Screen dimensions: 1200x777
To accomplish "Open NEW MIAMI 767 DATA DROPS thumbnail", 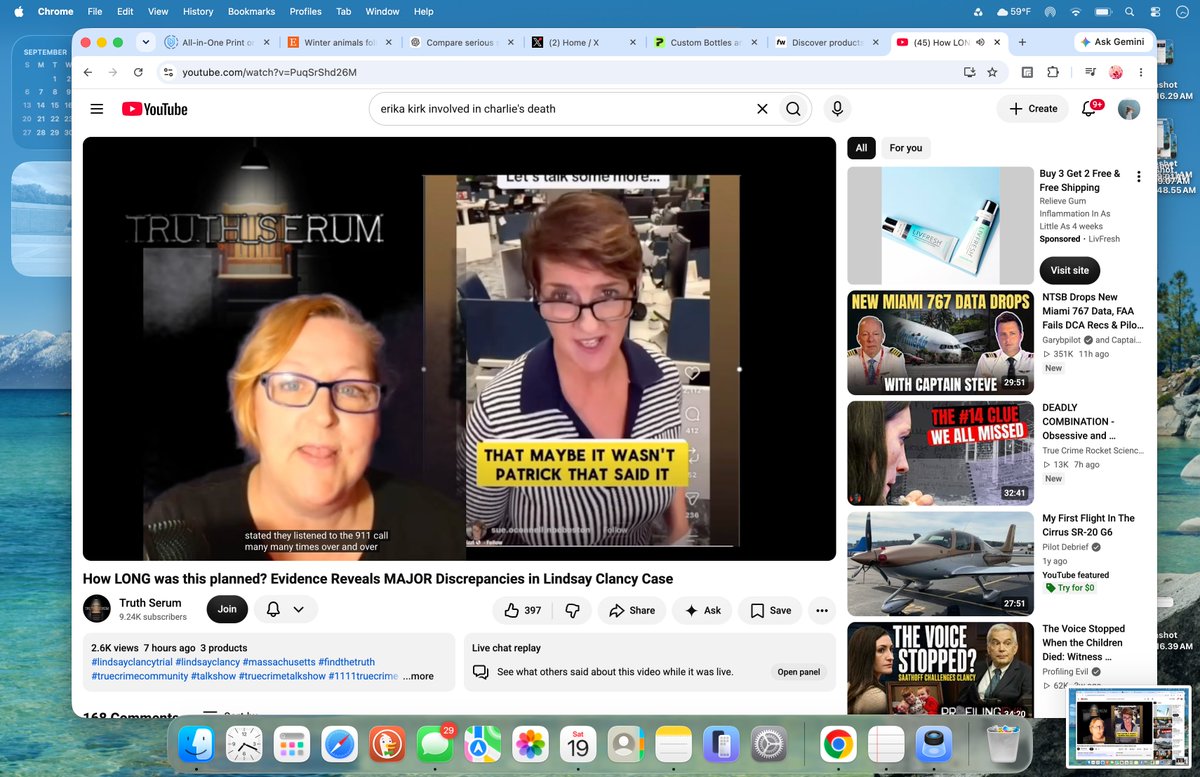I will [940, 342].
